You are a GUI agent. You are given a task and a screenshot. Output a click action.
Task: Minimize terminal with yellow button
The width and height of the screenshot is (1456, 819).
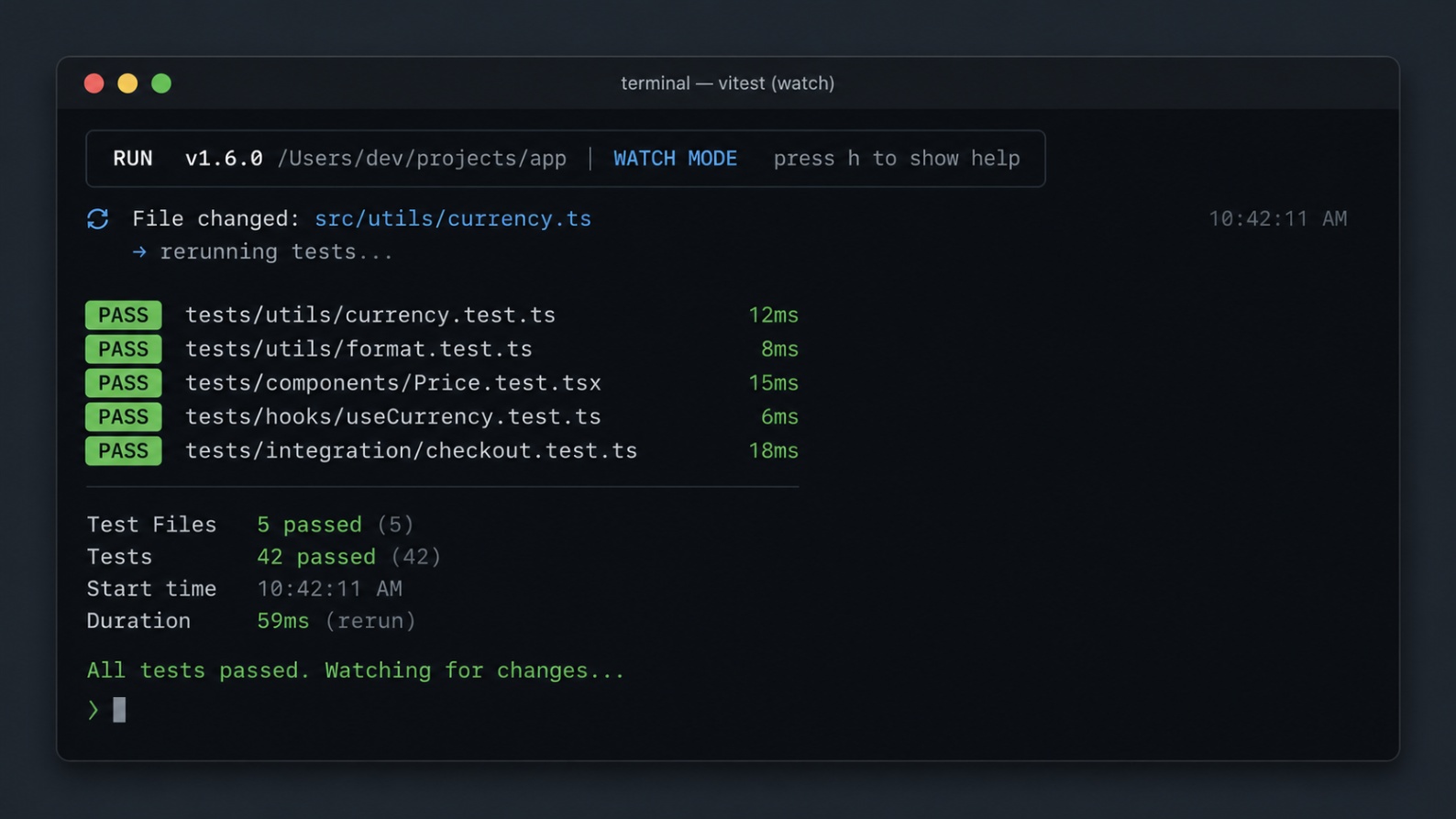[x=127, y=83]
